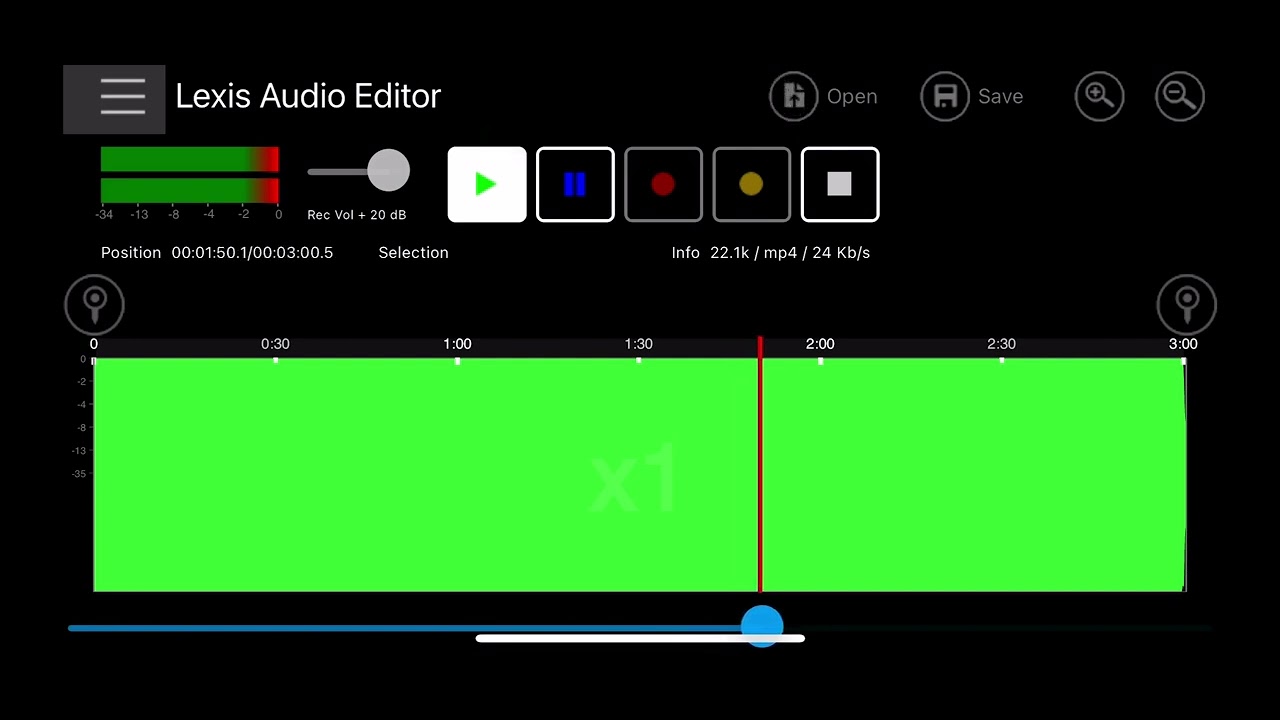Start playback with the green Play button
Image resolution: width=1280 pixels, height=720 pixels.
pyautogui.click(x=487, y=184)
